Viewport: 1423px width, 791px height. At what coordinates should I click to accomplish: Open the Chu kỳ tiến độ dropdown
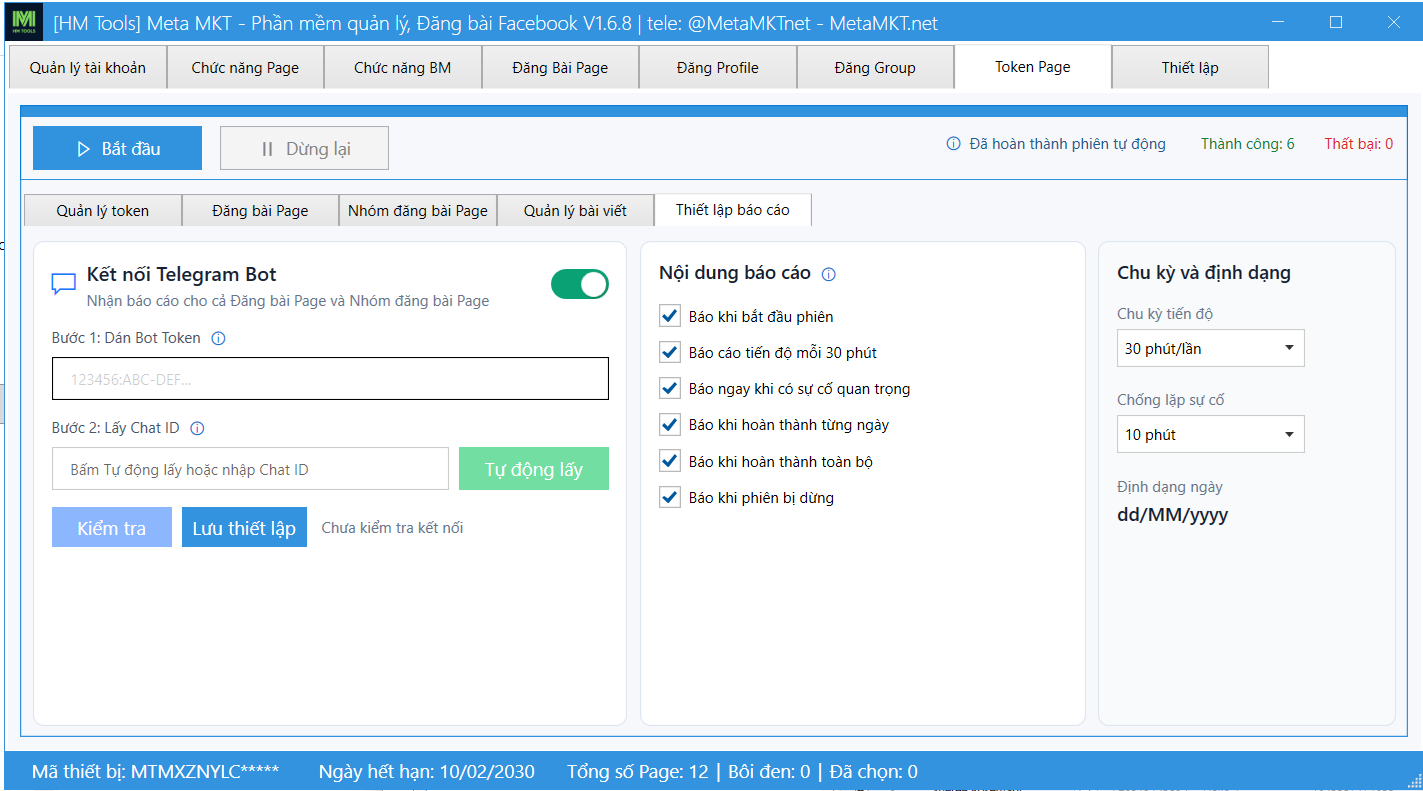[1210, 348]
